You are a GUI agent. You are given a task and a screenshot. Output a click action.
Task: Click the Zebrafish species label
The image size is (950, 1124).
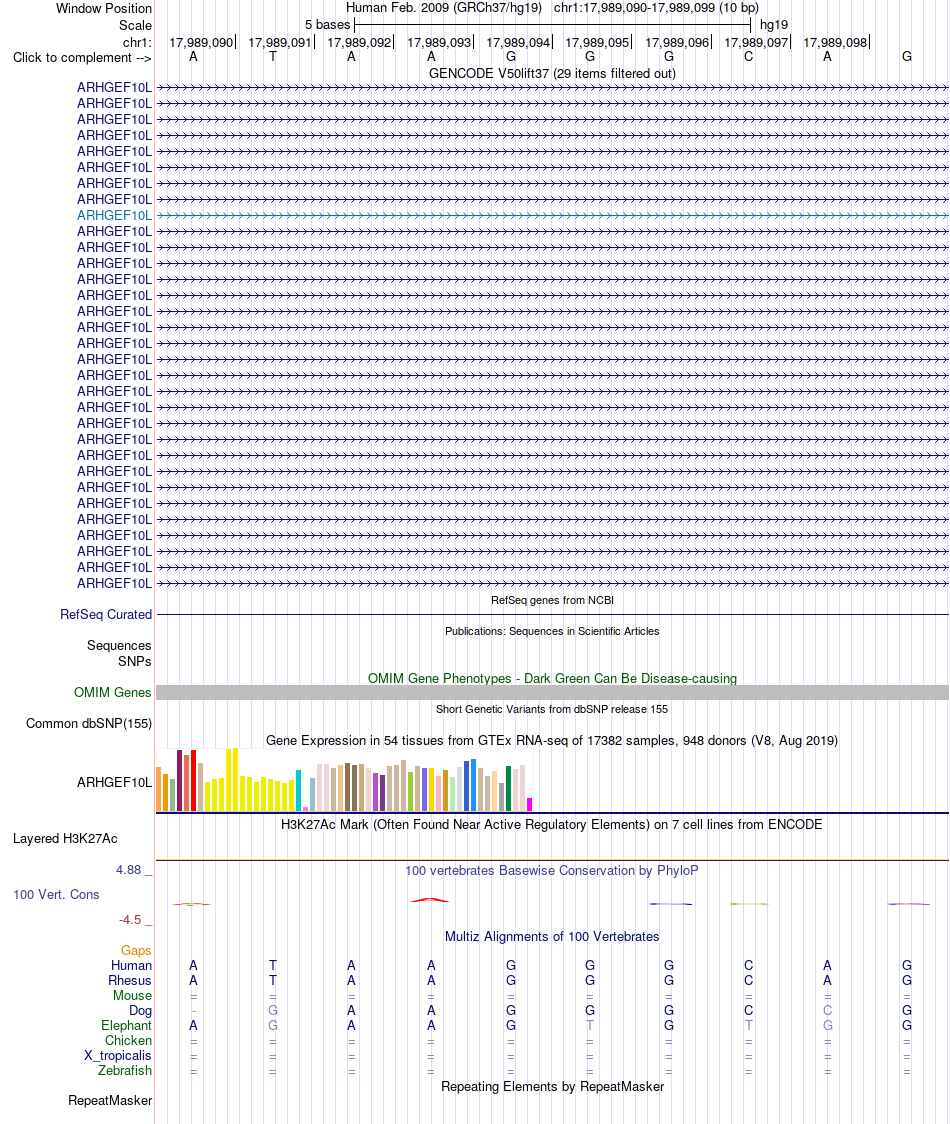[x=125, y=1071]
